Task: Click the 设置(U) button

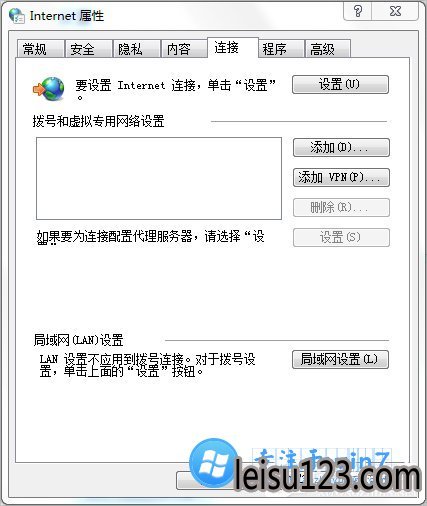Action: (x=340, y=84)
